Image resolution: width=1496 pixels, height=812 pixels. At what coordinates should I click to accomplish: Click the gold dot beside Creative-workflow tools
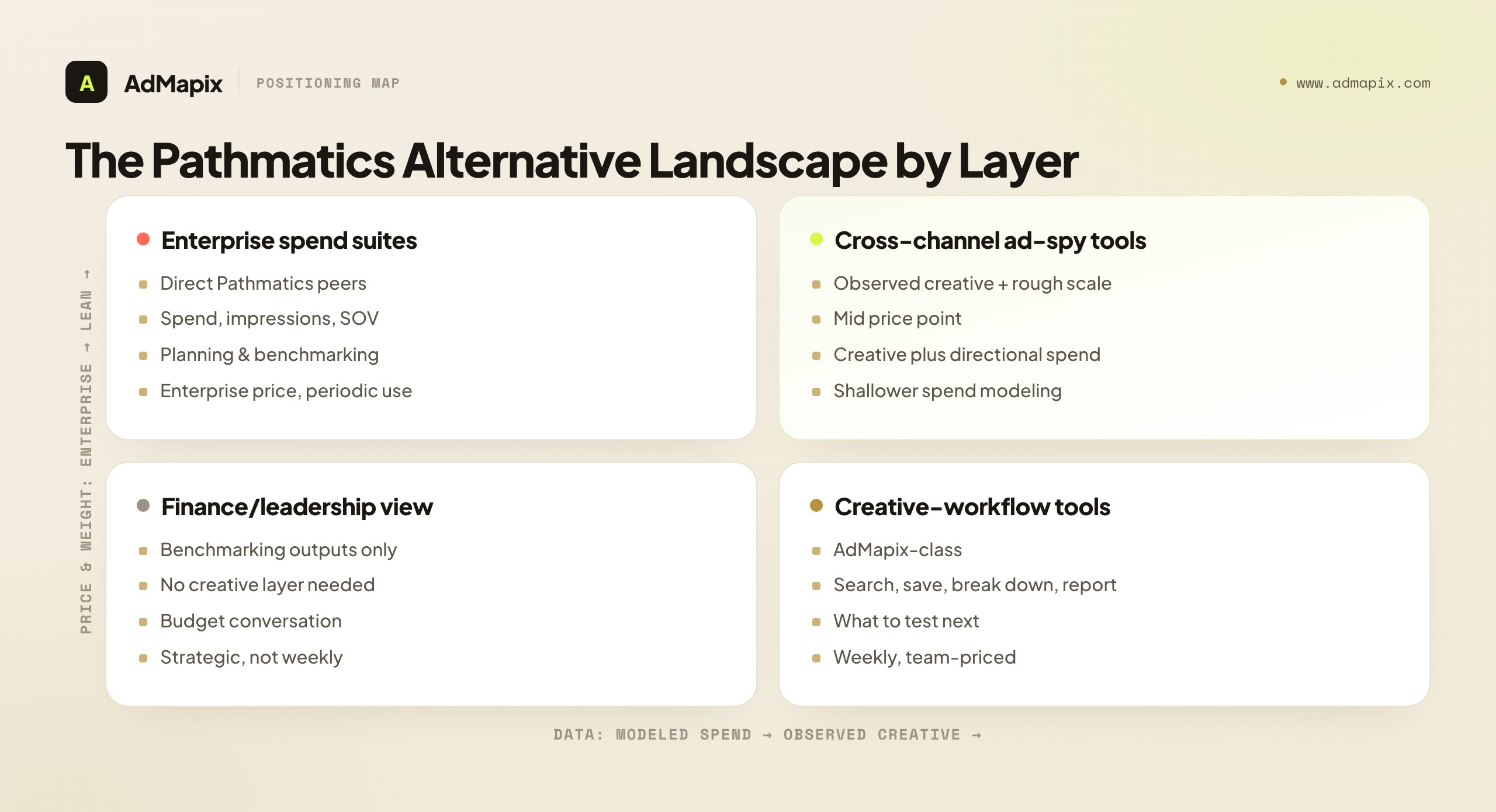click(x=816, y=505)
